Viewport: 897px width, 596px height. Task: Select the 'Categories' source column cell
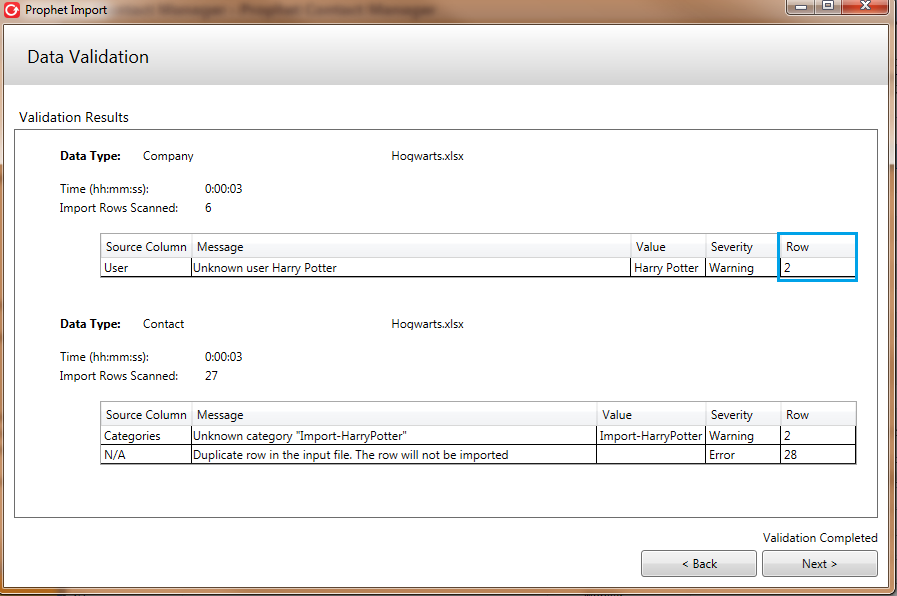146,436
